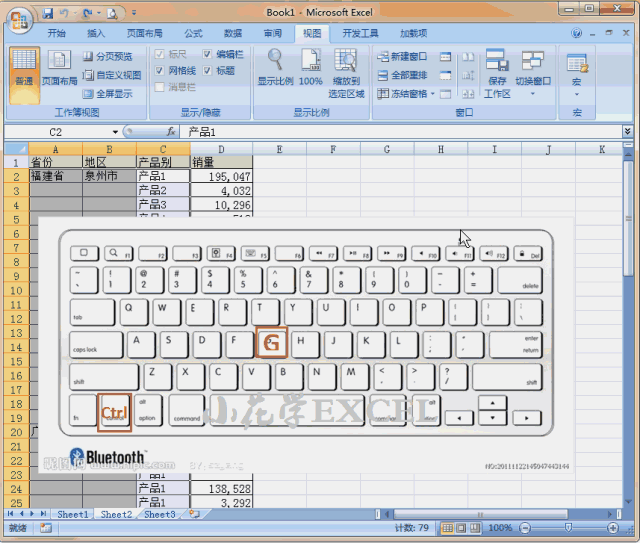This screenshot has height=543, width=640.
Task: Zoom to Selection (缩放到选定区域)
Action: click(x=346, y=73)
